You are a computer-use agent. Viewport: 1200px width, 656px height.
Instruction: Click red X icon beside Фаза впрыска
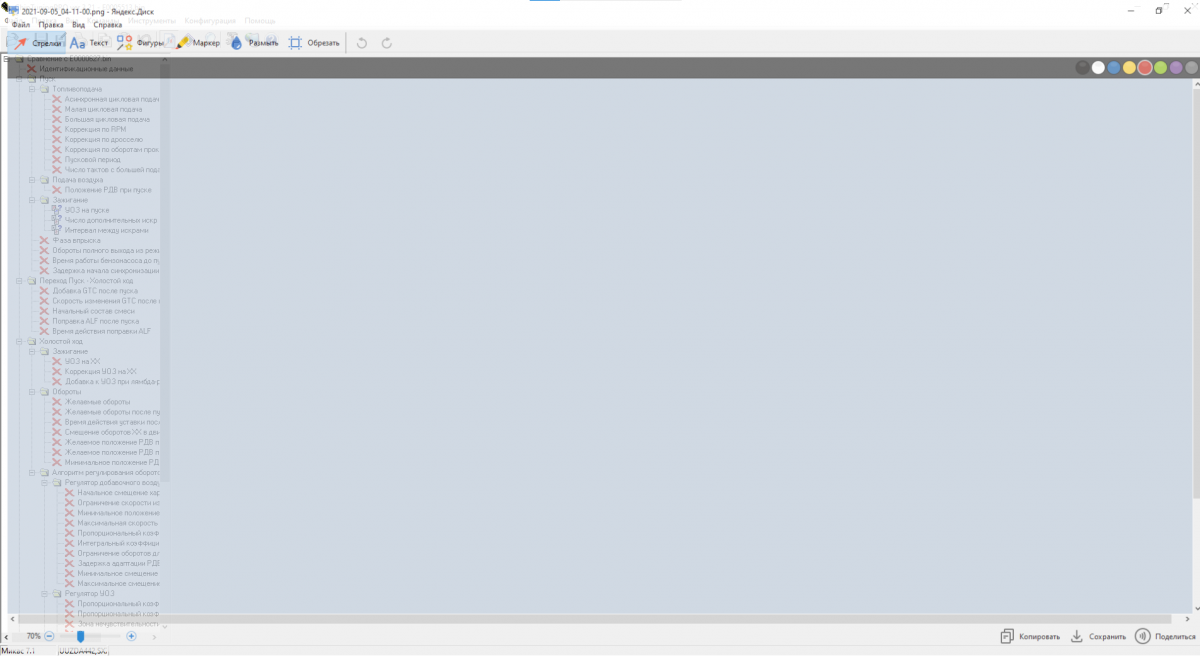[44, 240]
